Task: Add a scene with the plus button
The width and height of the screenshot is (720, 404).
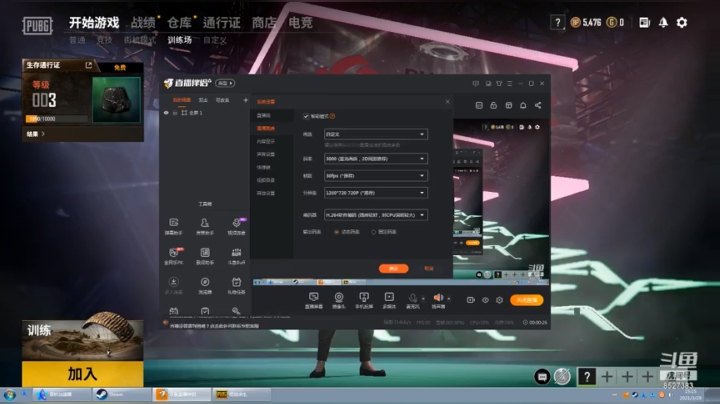Action: (x=246, y=100)
